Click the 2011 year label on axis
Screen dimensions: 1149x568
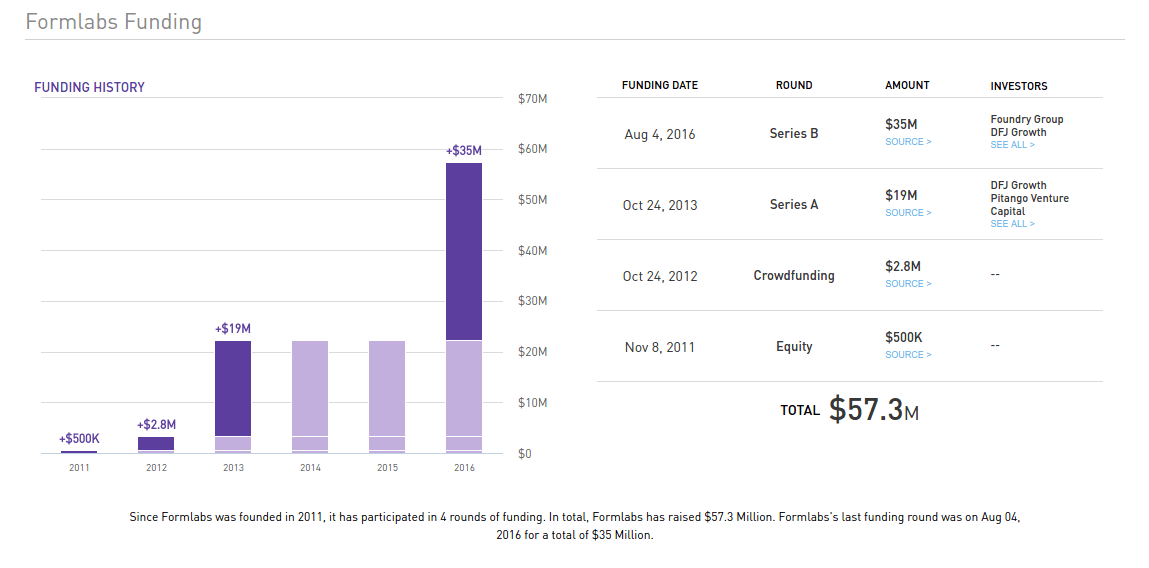click(79, 468)
